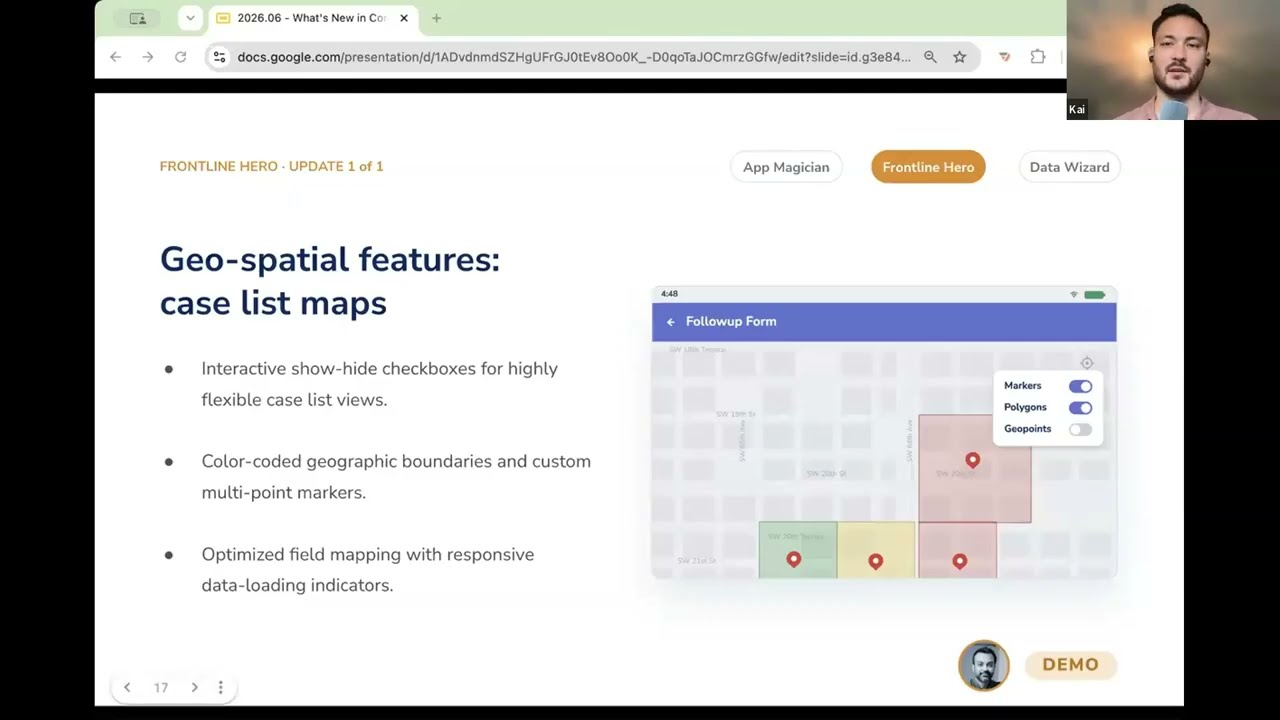This screenshot has height=720, width=1280.
Task: Click the slide number 17 indicator
Action: tap(161, 688)
